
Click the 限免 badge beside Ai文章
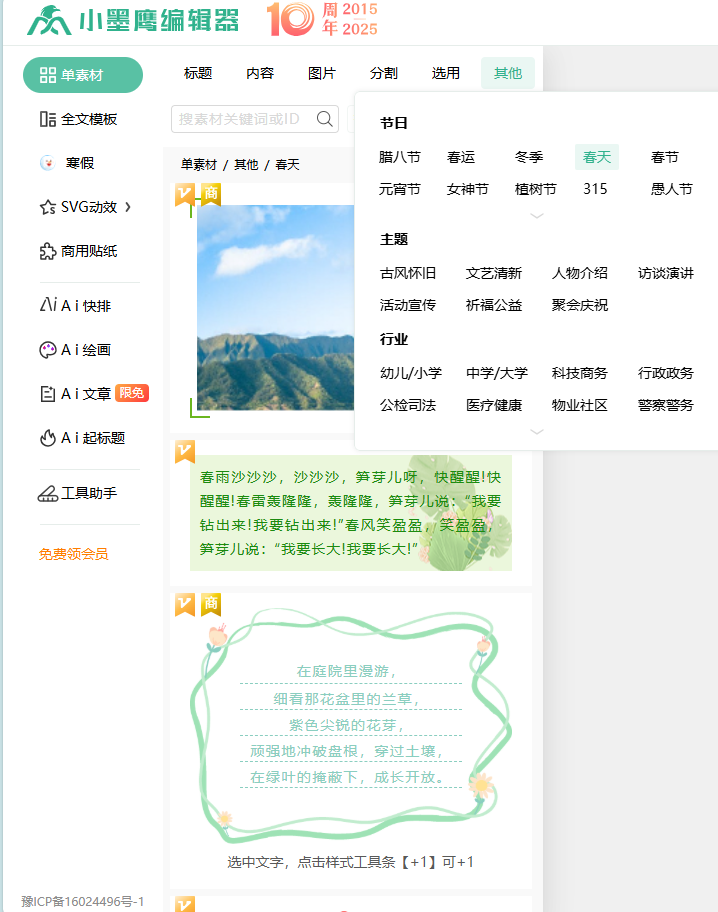(131, 393)
